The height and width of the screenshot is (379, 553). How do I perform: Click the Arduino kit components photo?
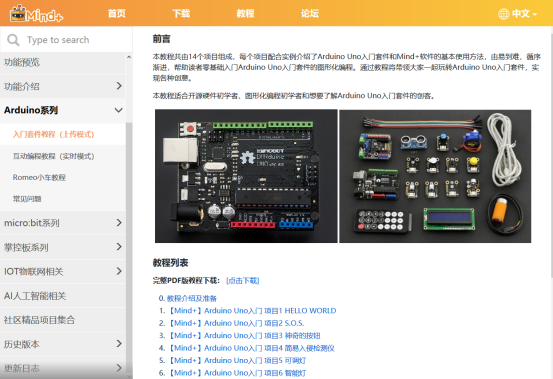tap(435, 176)
